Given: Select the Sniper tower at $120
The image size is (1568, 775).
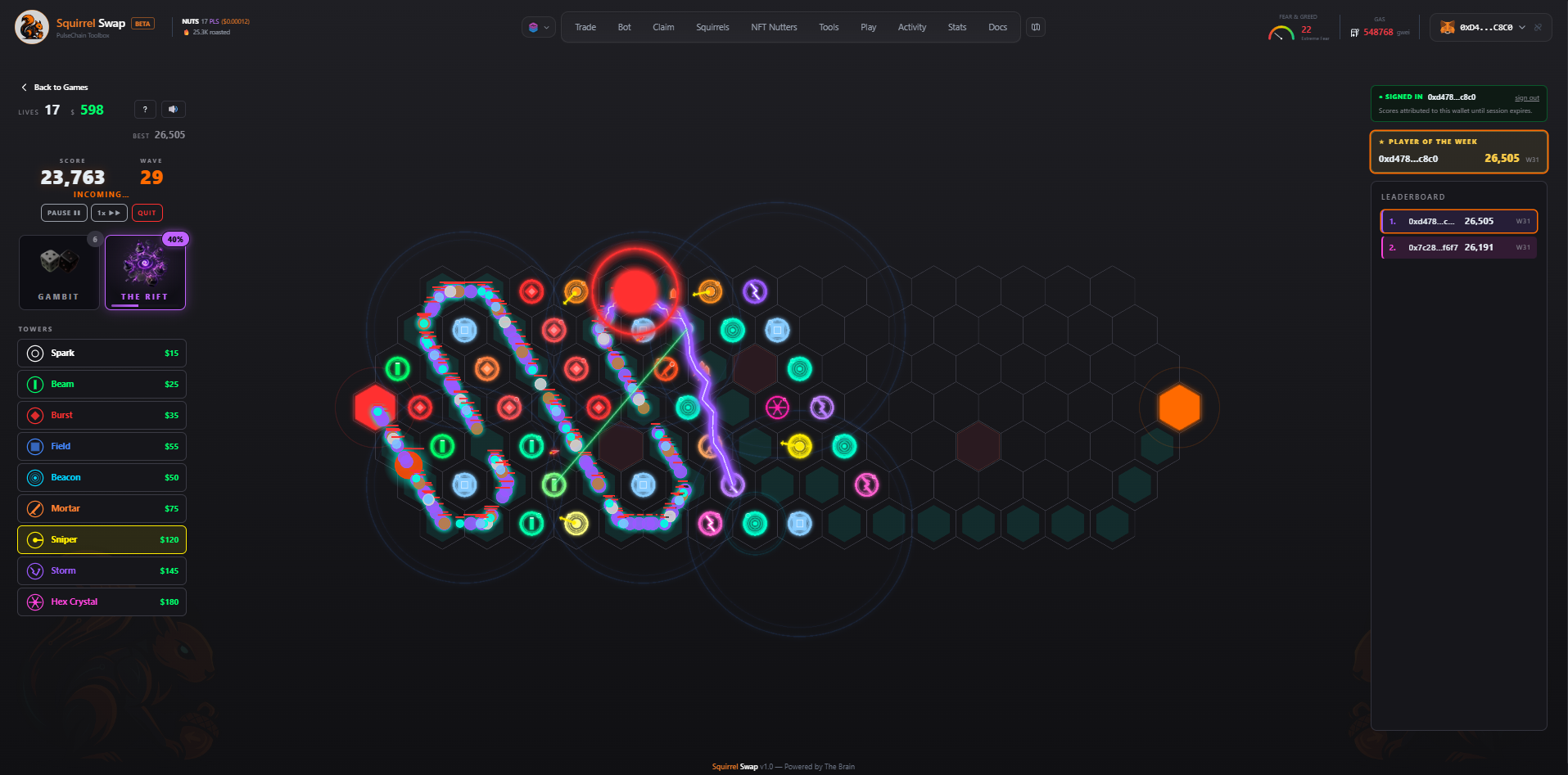Looking at the screenshot, I should 102,540.
